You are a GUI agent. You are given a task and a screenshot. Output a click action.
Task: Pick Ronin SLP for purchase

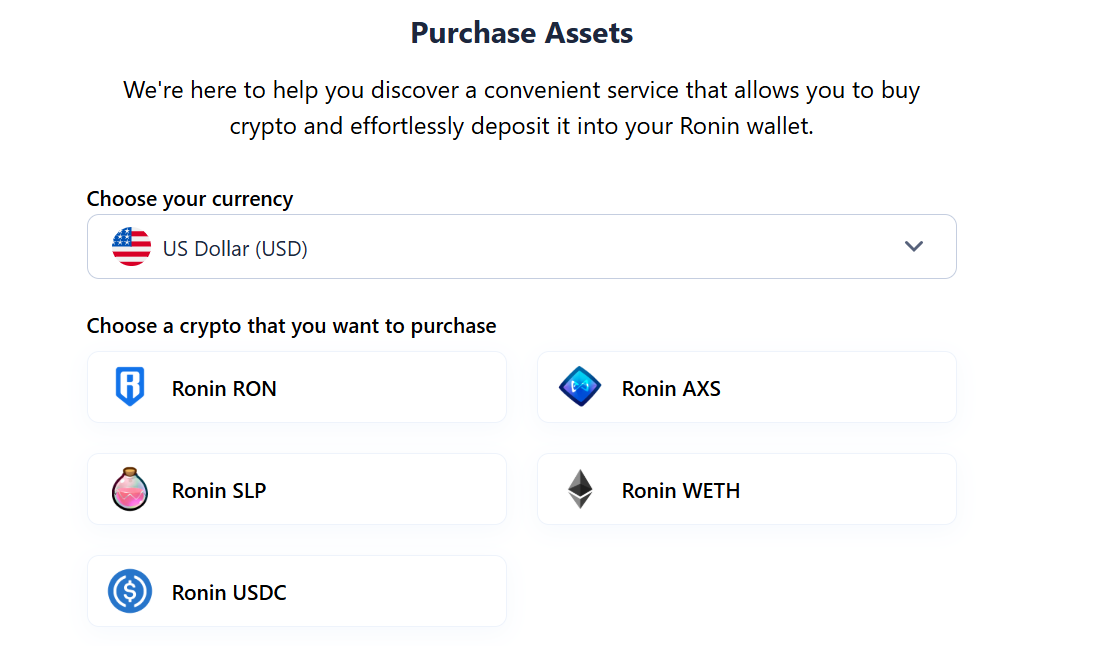pos(296,489)
